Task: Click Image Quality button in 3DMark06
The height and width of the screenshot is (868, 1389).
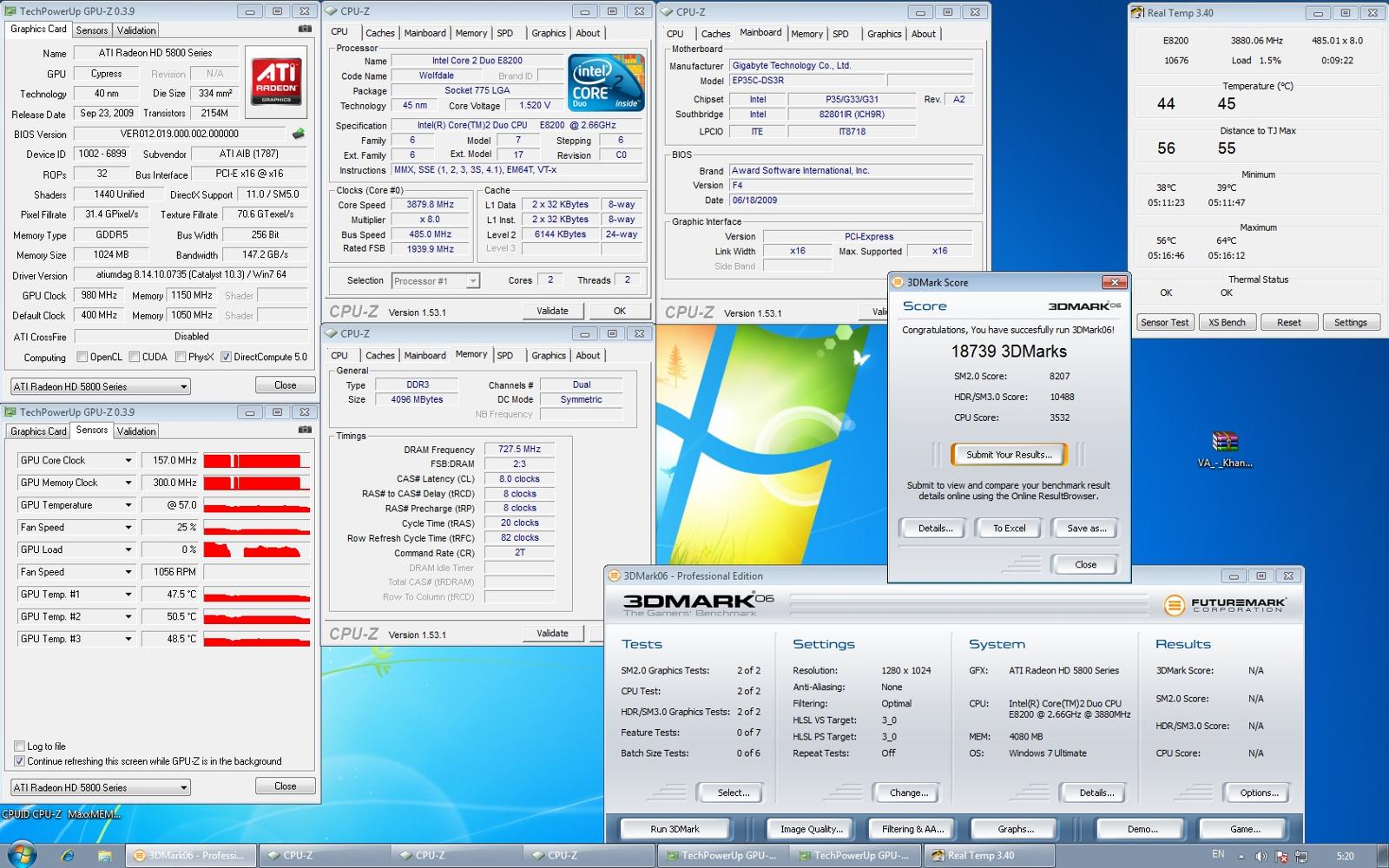Action: pos(811,829)
